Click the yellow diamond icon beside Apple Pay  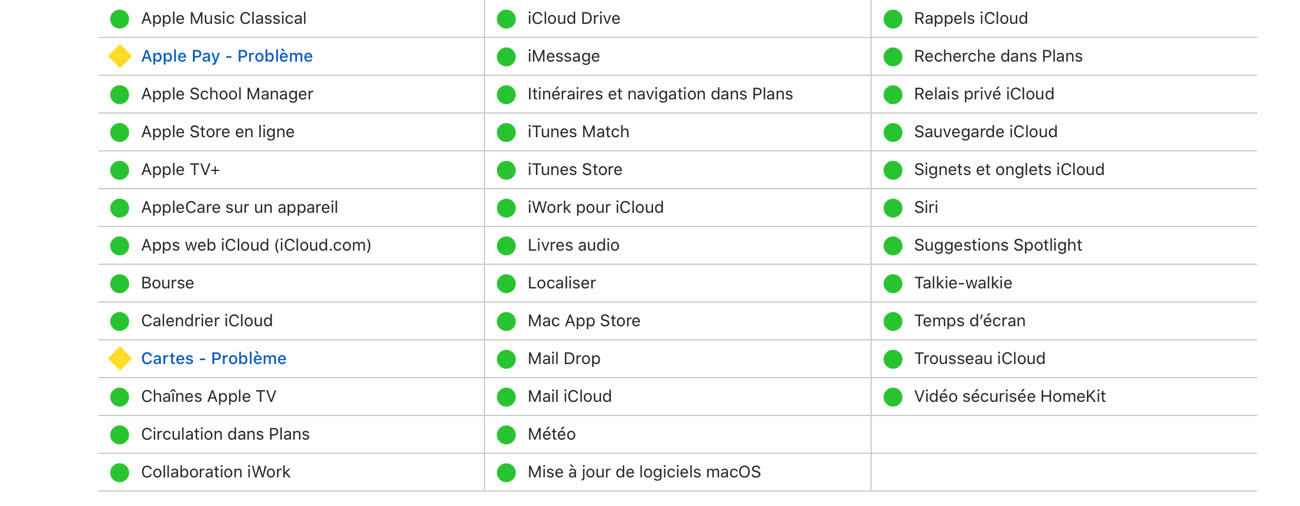[120, 56]
